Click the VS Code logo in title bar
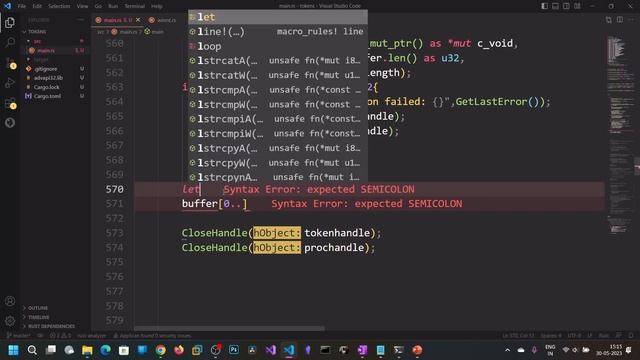The height and width of the screenshot is (360, 640). [x=7, y=6]
